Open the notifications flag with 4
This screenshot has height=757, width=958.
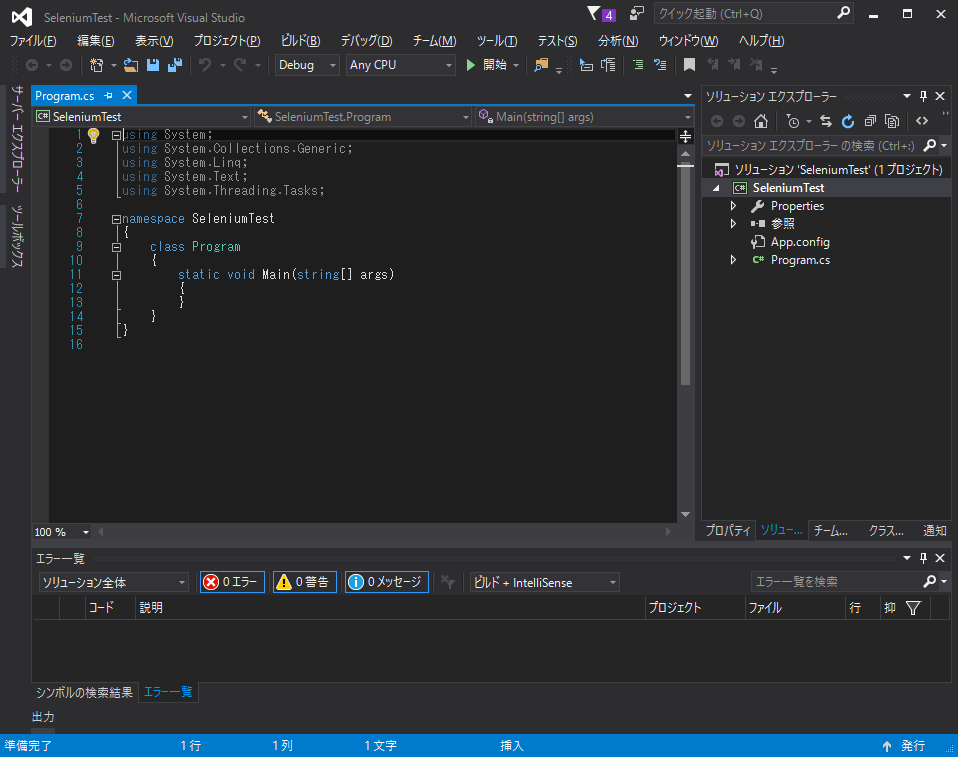[601, 14]
